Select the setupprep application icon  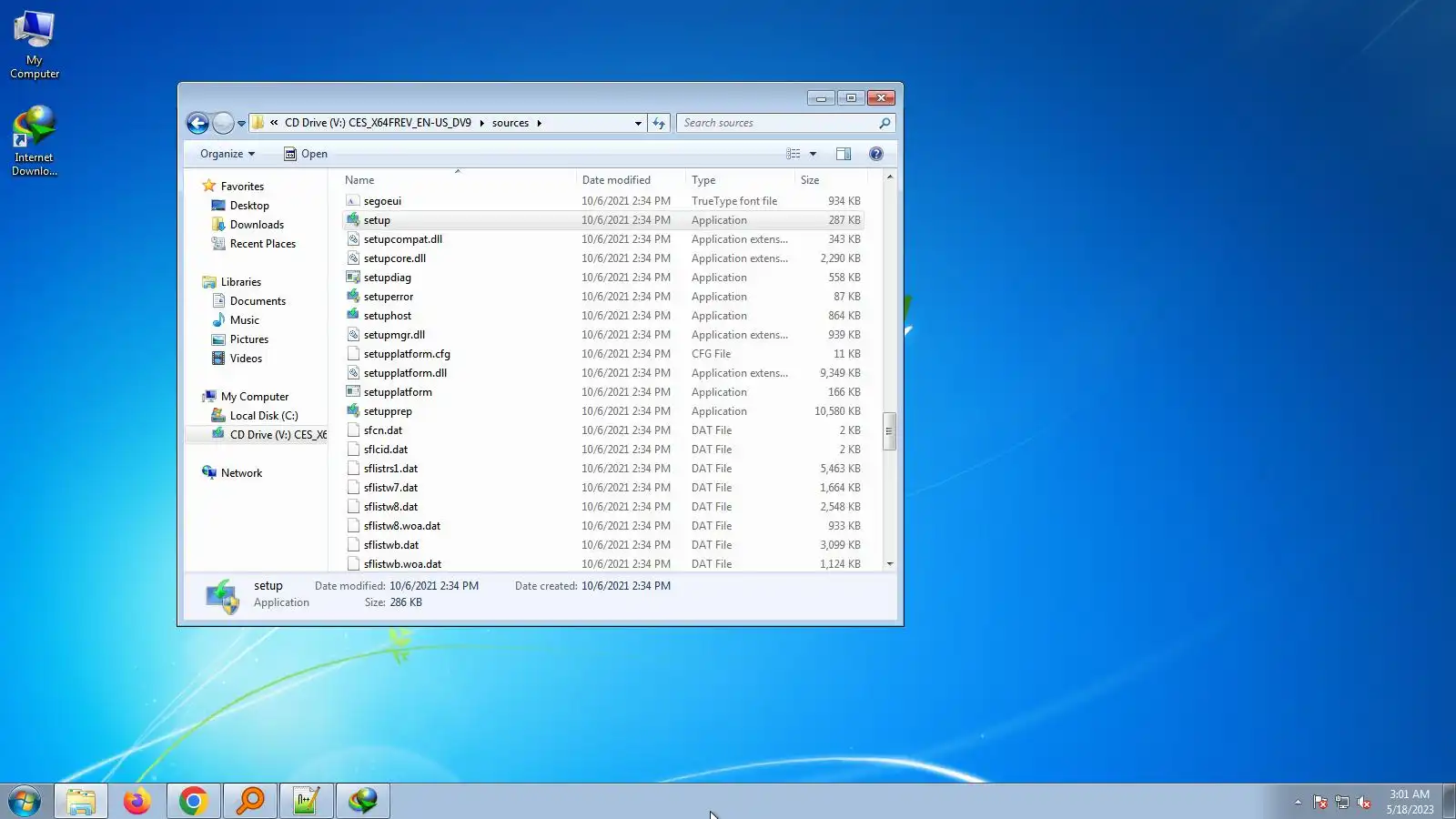click(353, 411)
